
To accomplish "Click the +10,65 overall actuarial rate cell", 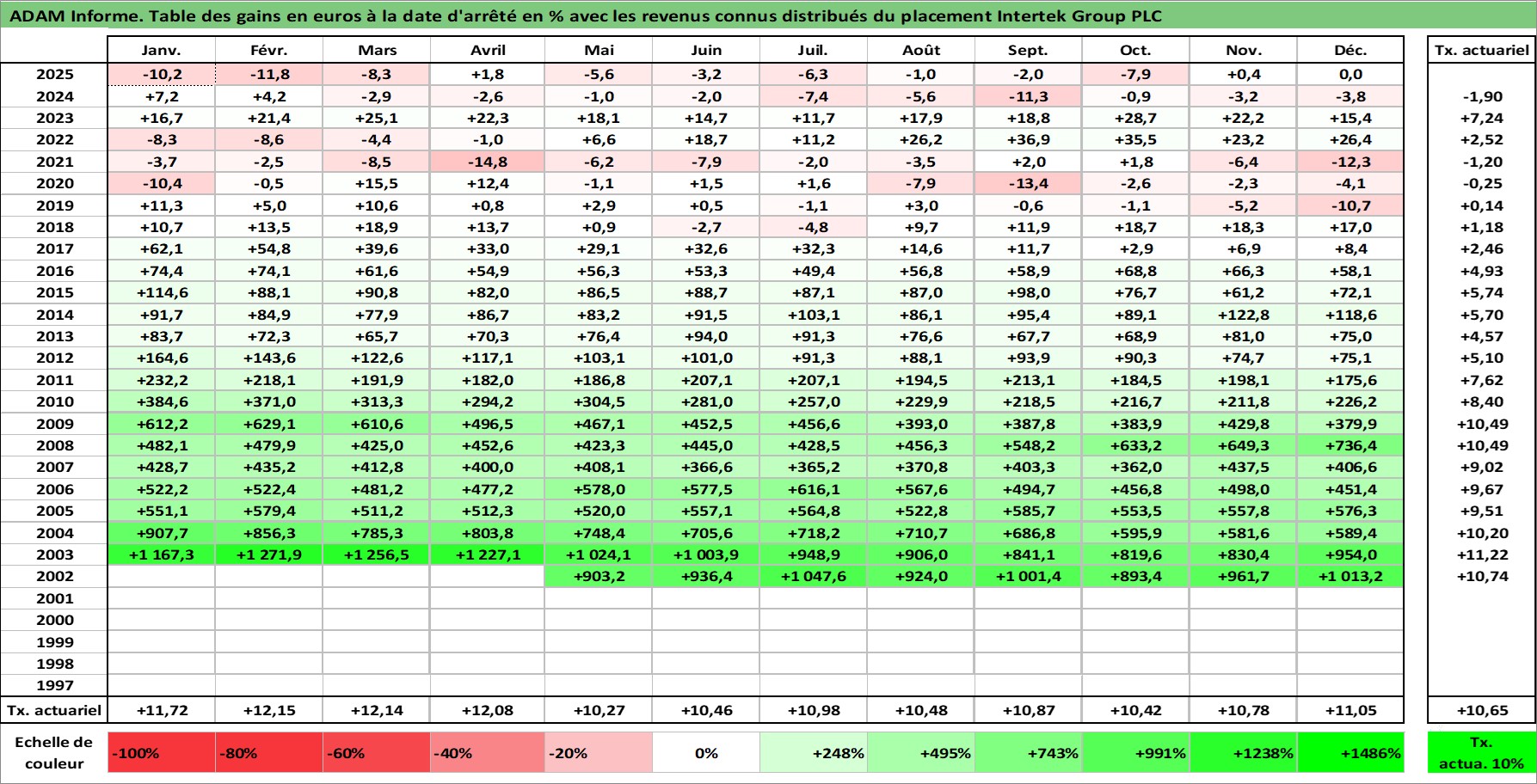I will (x=1481, y=710).
